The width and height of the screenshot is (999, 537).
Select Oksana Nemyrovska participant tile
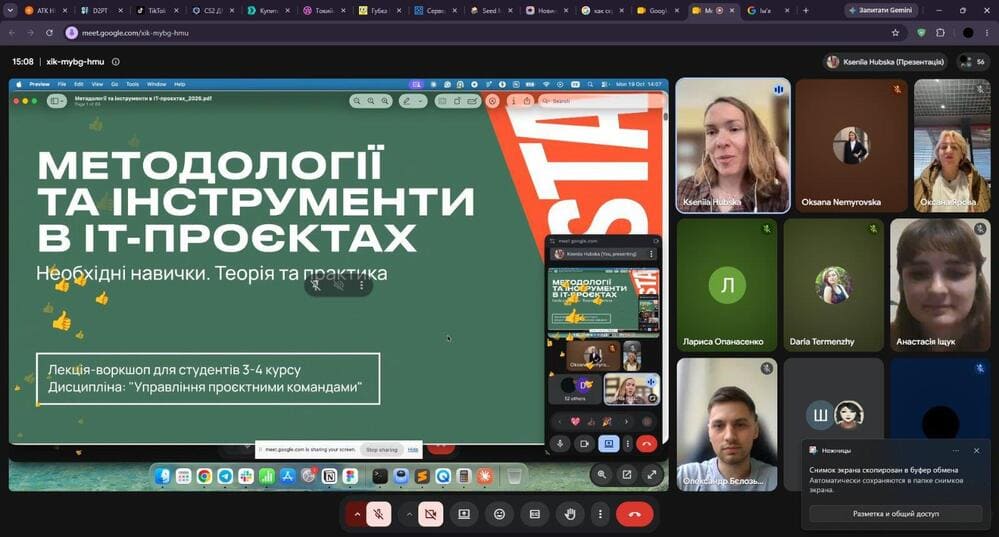(851, 145)
